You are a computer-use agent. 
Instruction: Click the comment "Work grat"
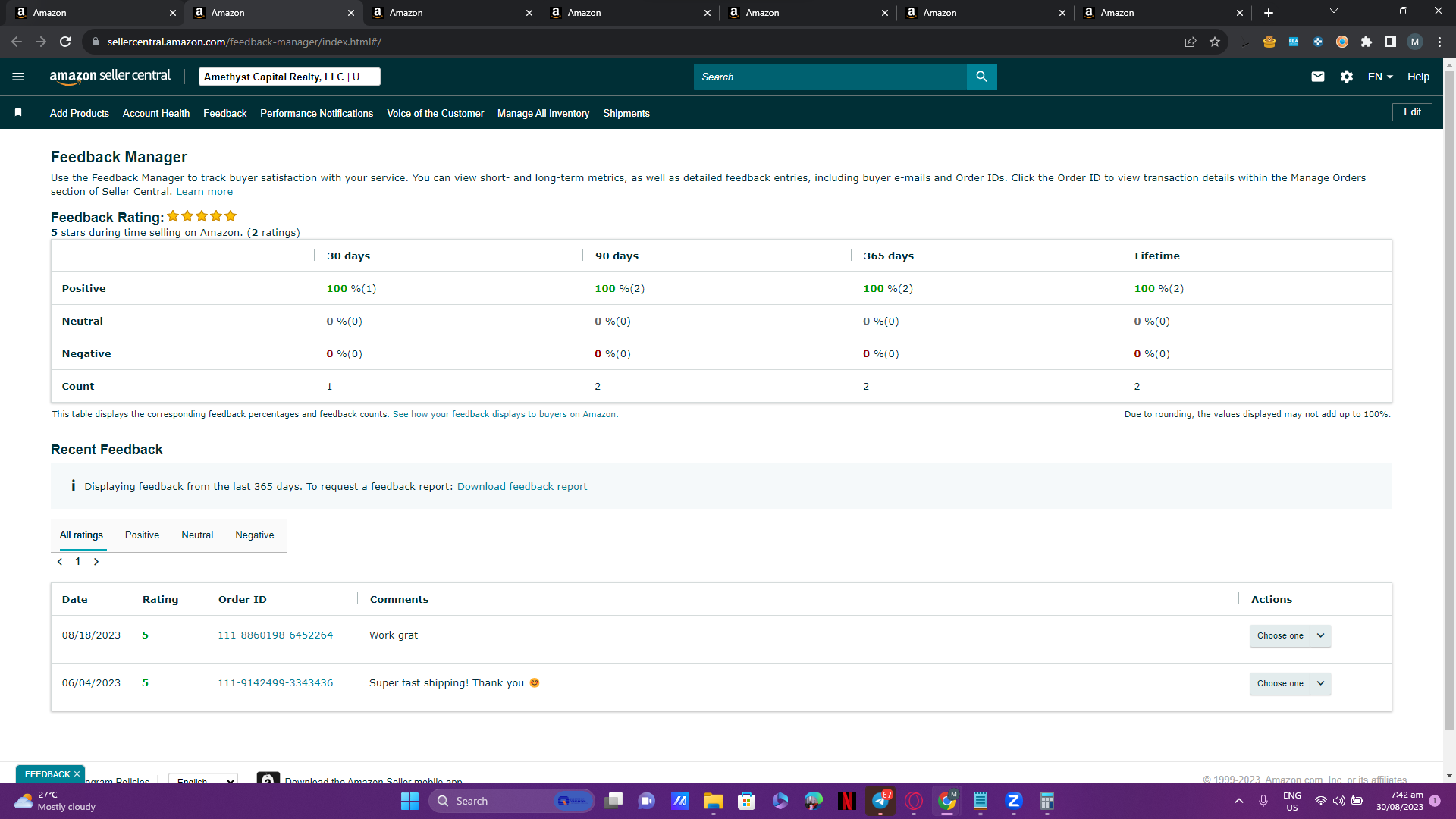[394, 635]
